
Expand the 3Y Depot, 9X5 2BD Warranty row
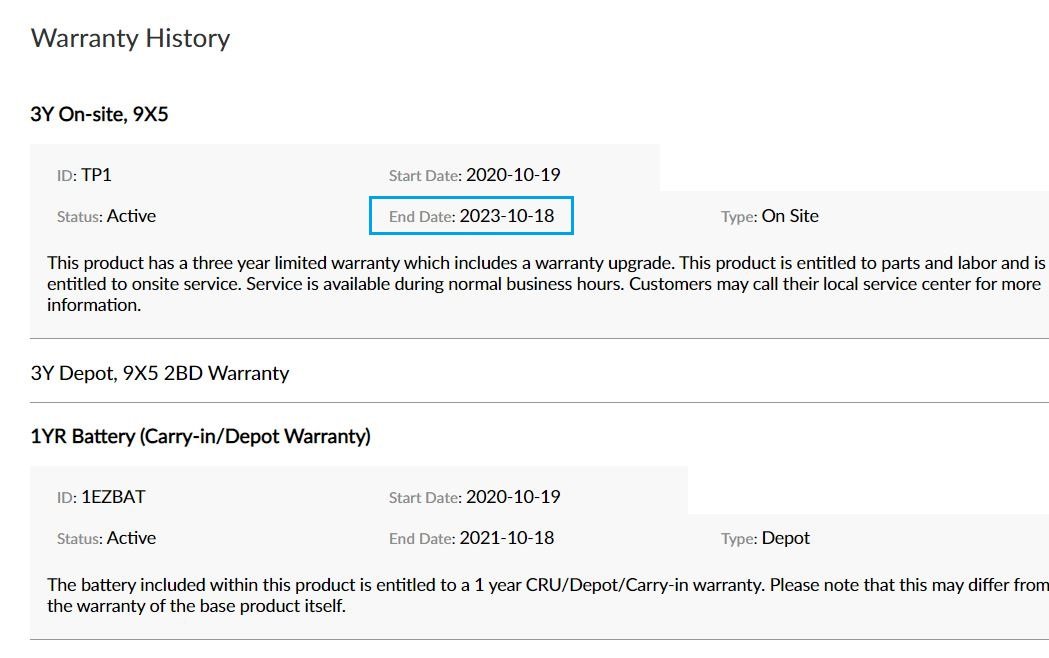[x=160, y=373]
